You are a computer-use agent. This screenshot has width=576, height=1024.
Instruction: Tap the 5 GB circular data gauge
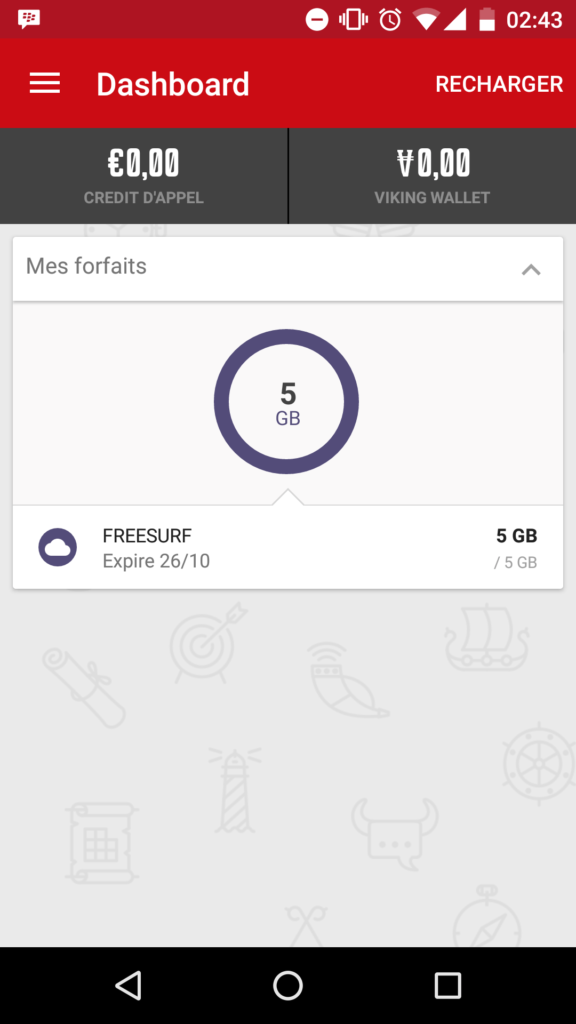pyautogui.click(x=286, y=401)
